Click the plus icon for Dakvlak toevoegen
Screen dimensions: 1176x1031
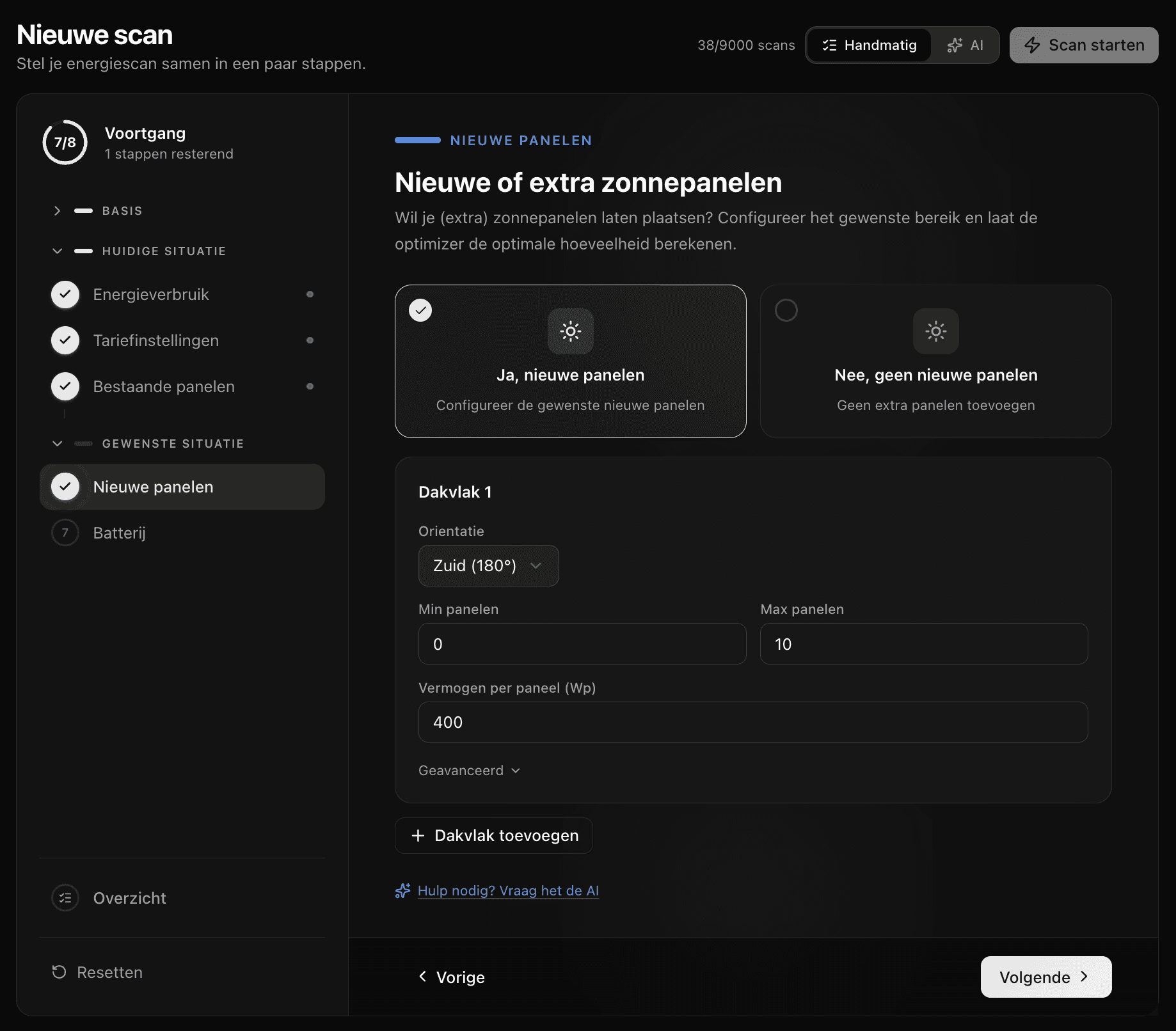pyautogui.click(x=418, y=836)
